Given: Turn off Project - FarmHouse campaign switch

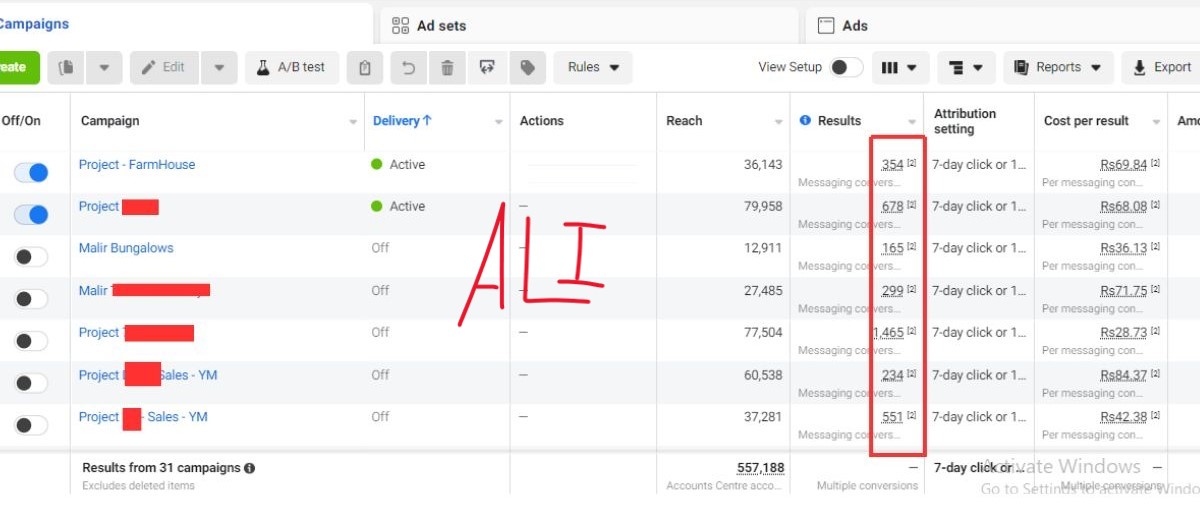Looking at the screenshot, I should click(x=31, y=173).
